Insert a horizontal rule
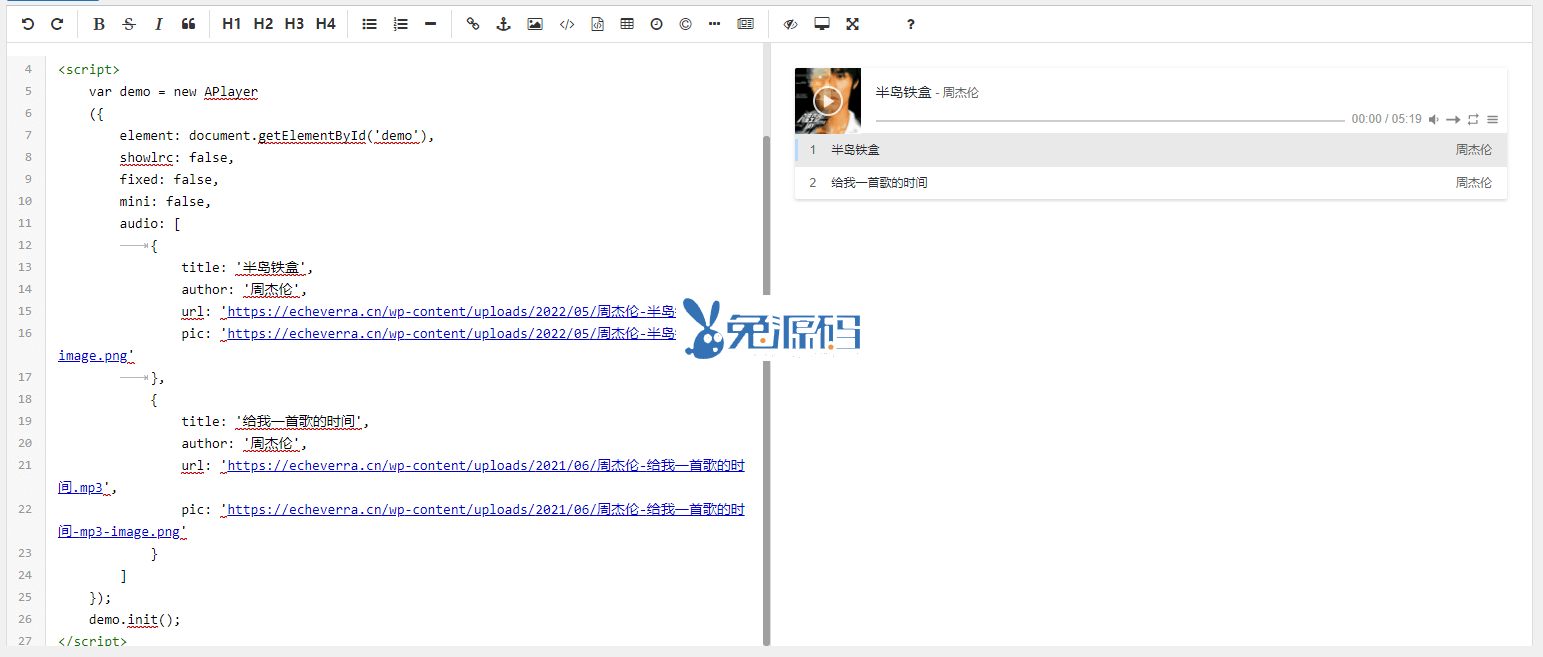Image resolution: width=1543 pixels, height=657 pixels. 430,24
